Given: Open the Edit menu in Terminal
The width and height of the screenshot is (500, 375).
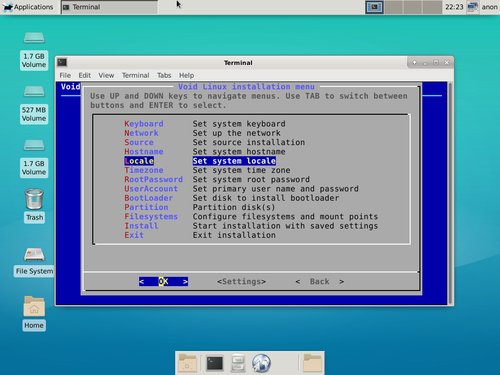Looking at the screenshot, I should (85, 75).
